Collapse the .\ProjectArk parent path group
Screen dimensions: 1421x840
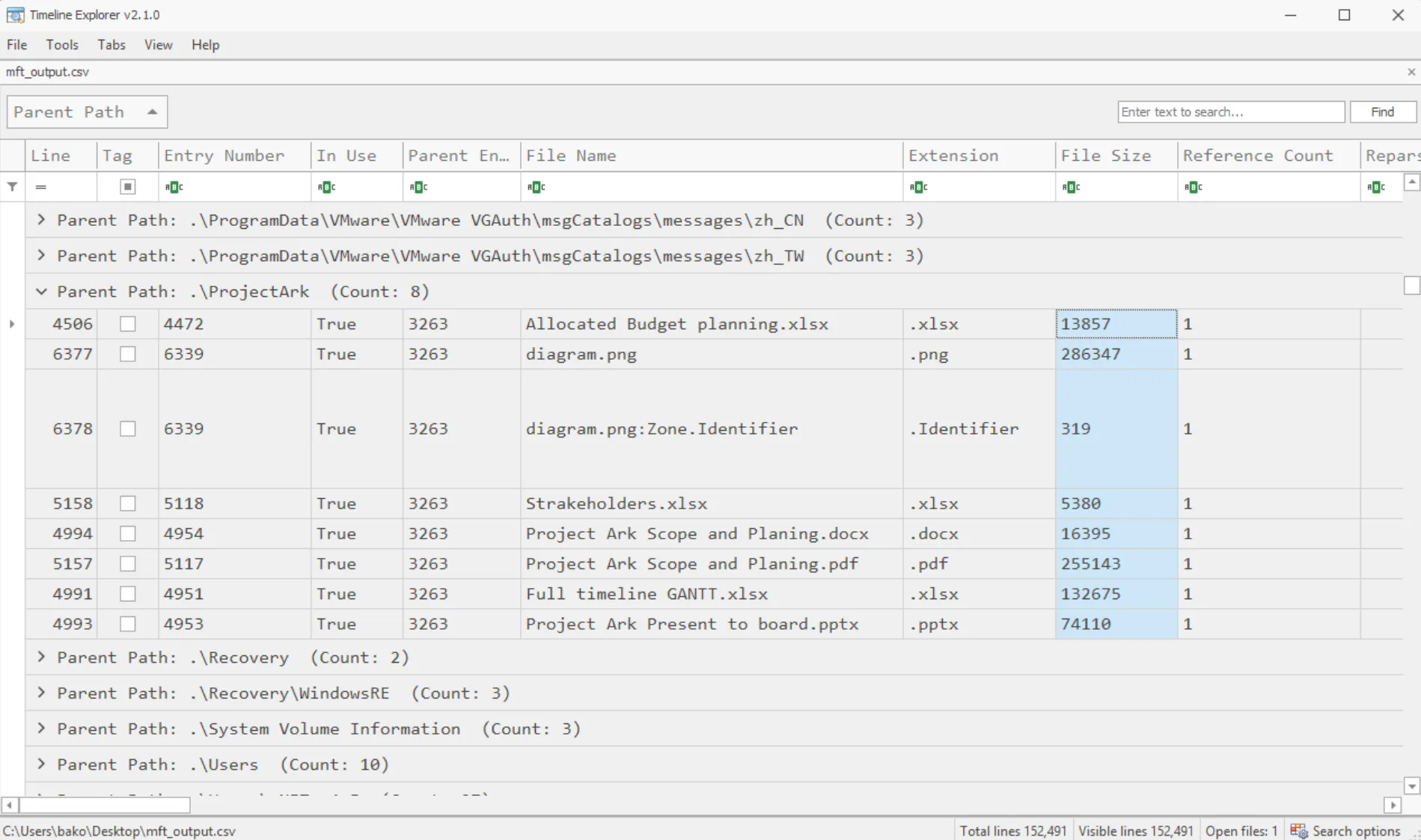click(x=41, y=292)
